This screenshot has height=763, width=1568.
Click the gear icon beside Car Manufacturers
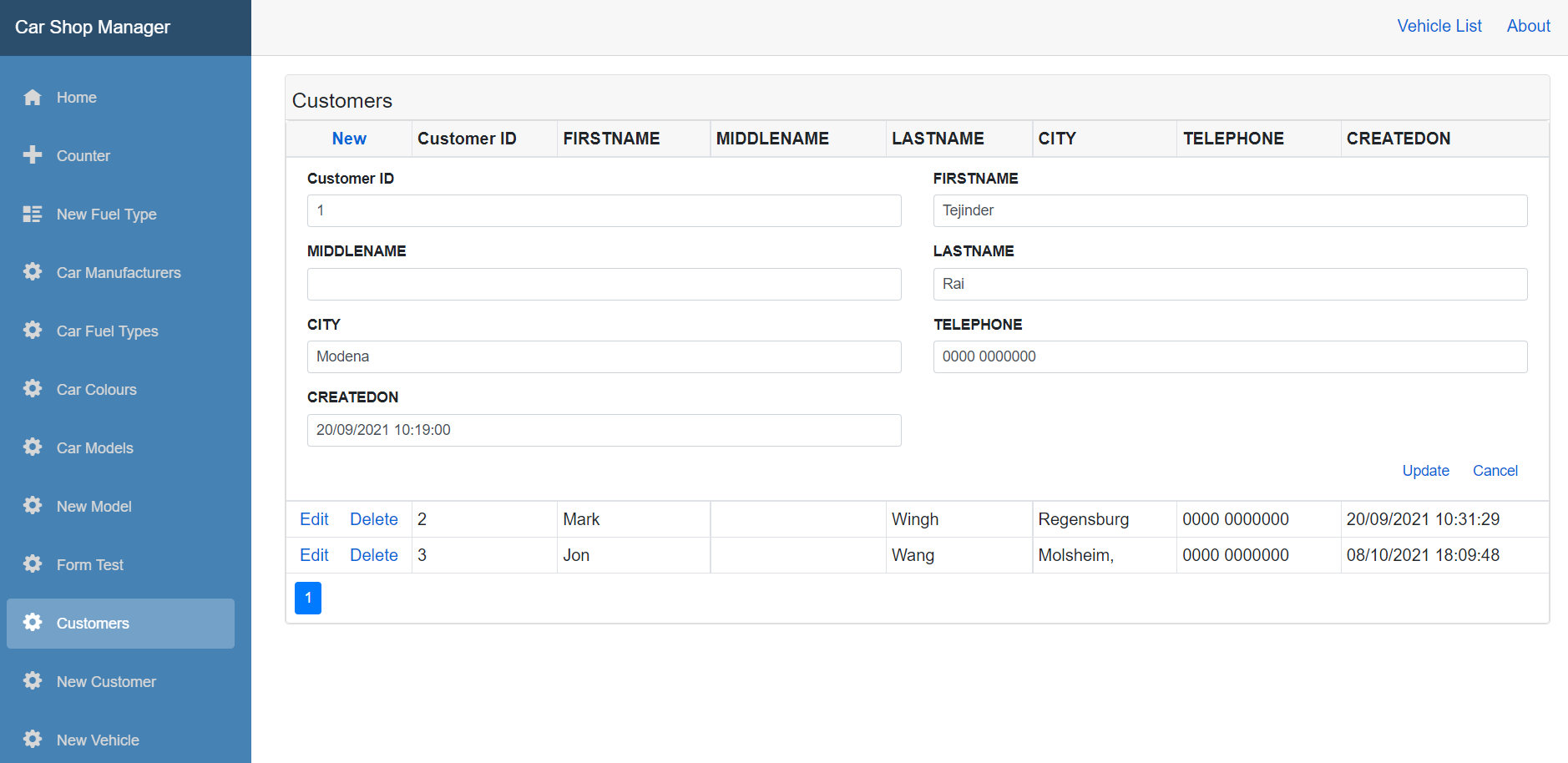(33, 272)
